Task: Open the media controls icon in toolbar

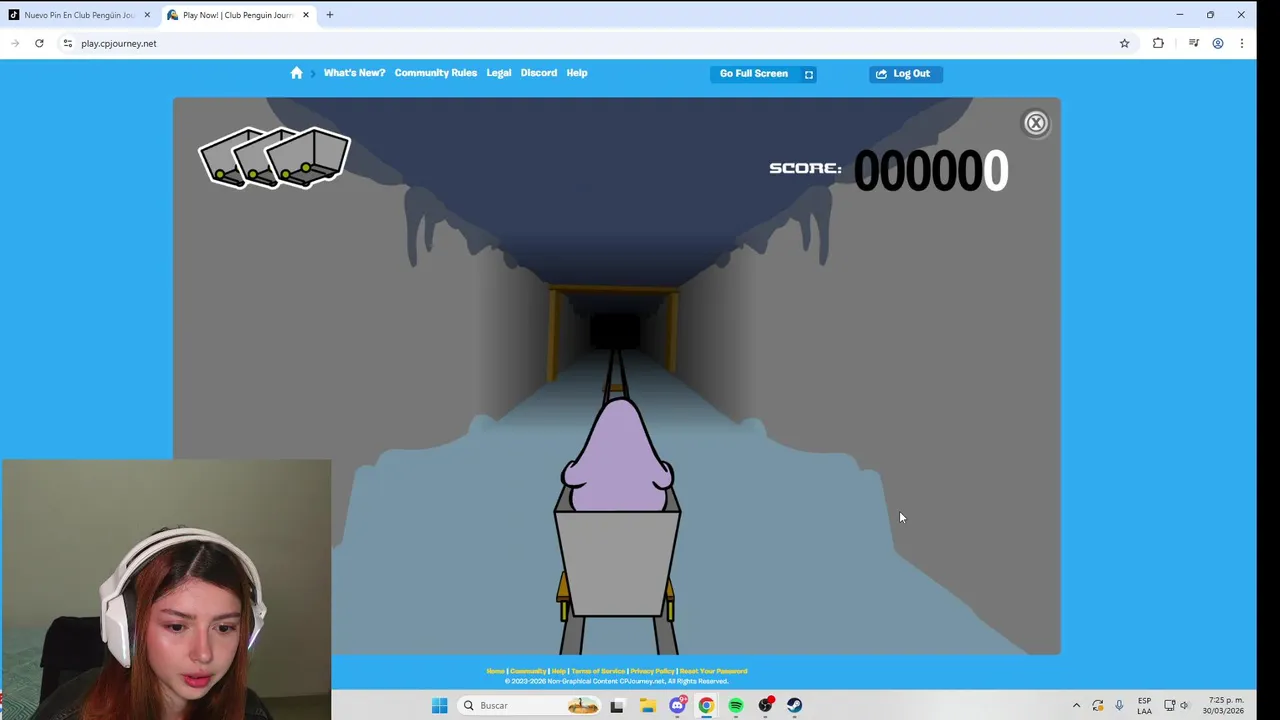Action: pyautogui.click(x=1193, y=43)
